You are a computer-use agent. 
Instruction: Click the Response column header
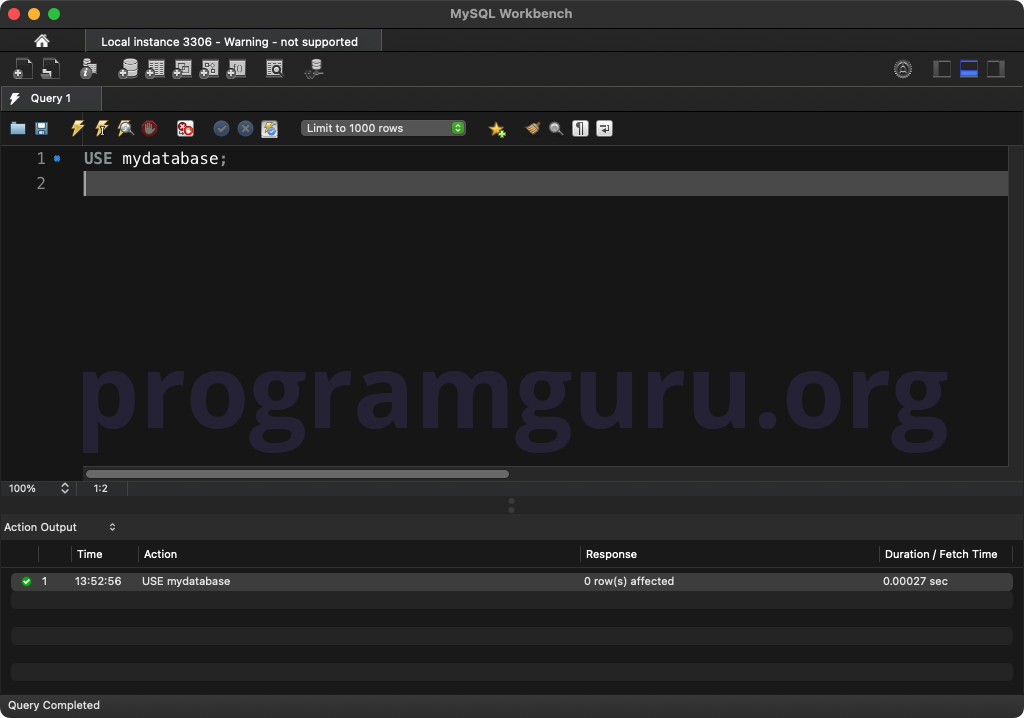(611, 554)
